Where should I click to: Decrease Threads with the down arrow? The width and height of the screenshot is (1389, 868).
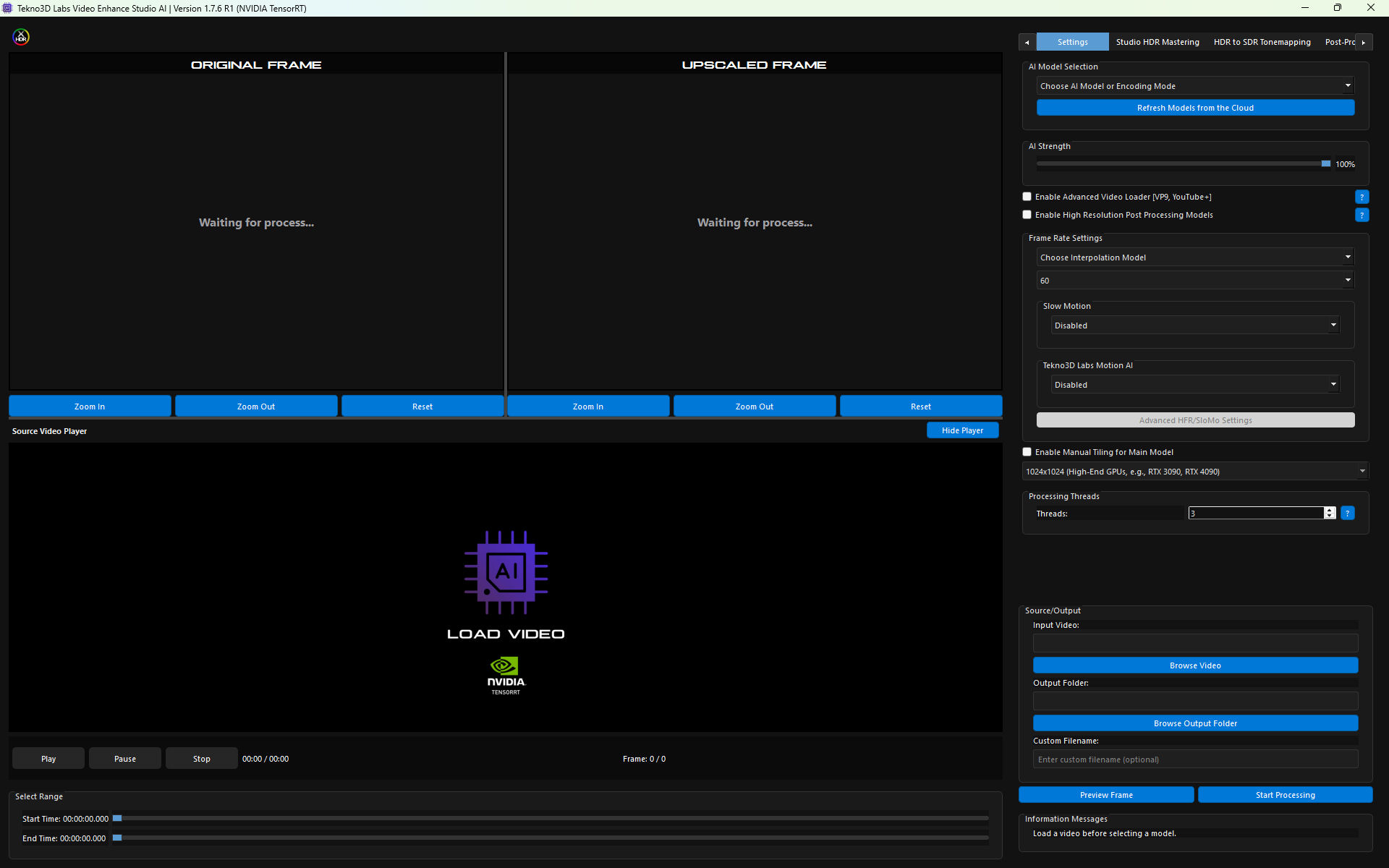tap(1330, 516)
